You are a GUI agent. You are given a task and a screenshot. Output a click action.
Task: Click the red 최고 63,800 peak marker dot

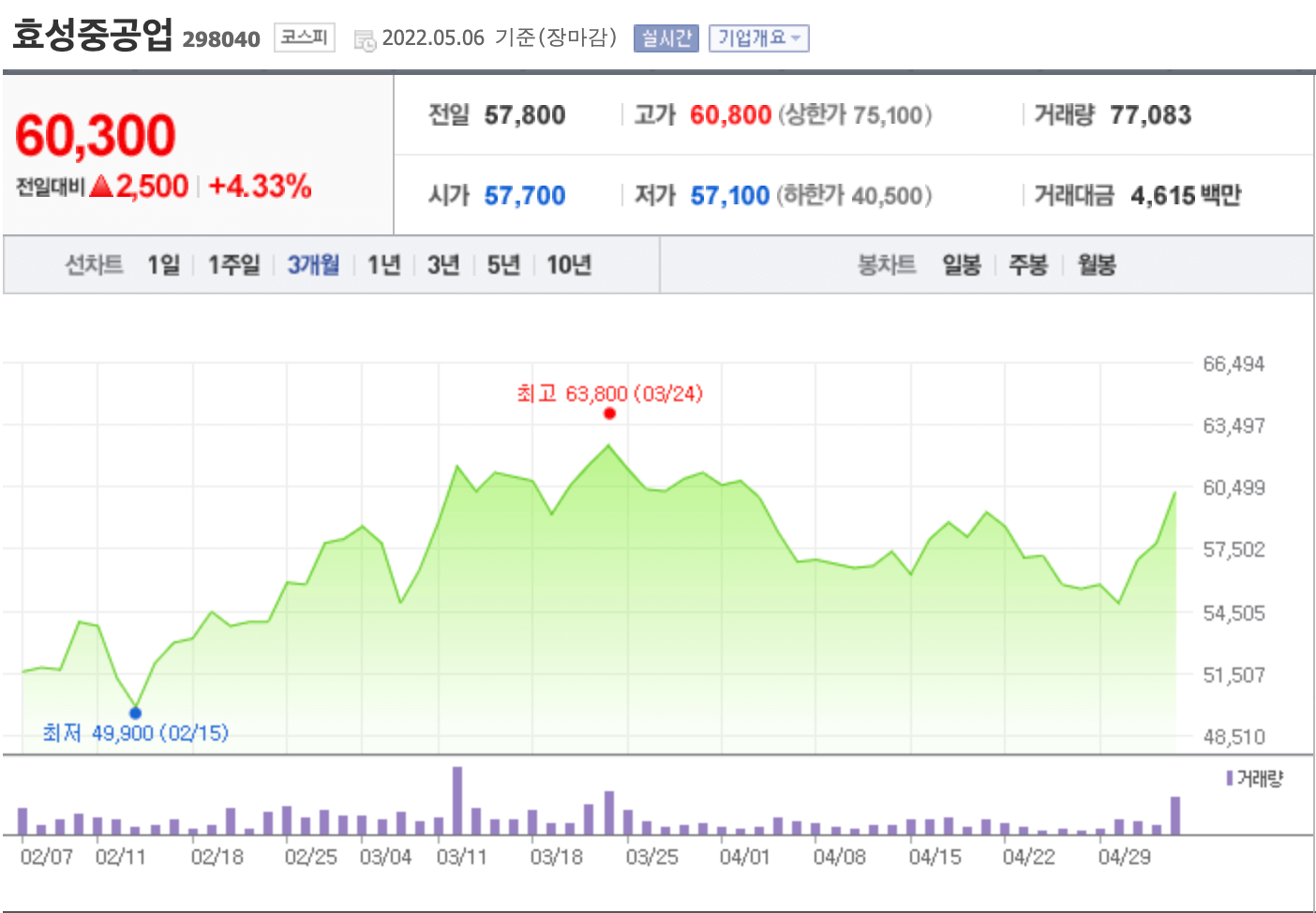(x=609, y=413)
